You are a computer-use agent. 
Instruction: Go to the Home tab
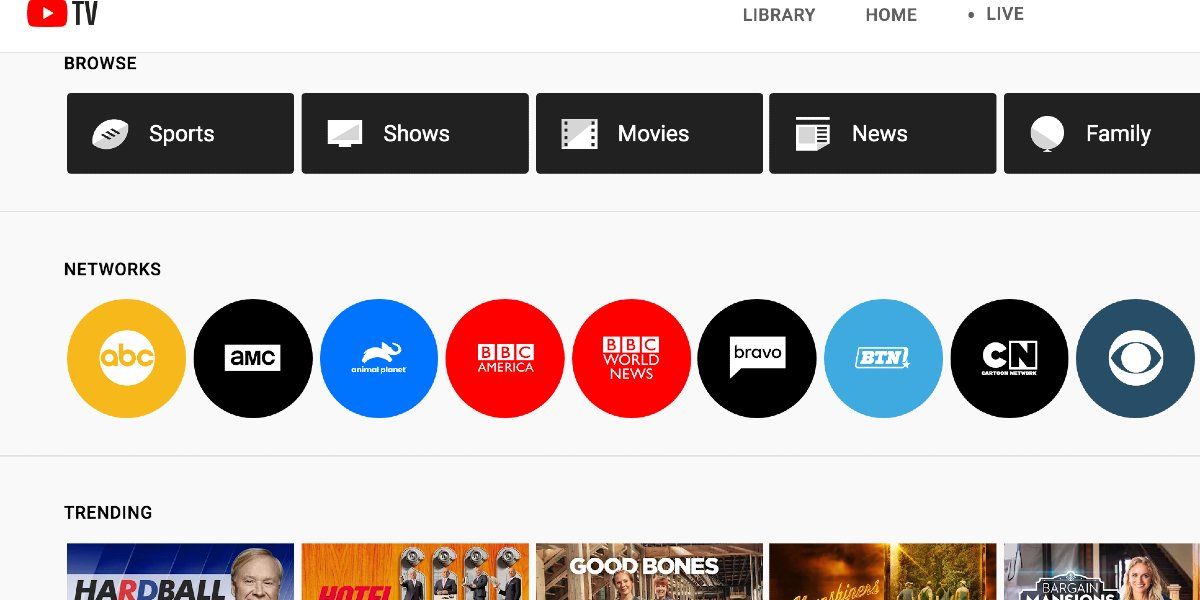tap(890, 14)
